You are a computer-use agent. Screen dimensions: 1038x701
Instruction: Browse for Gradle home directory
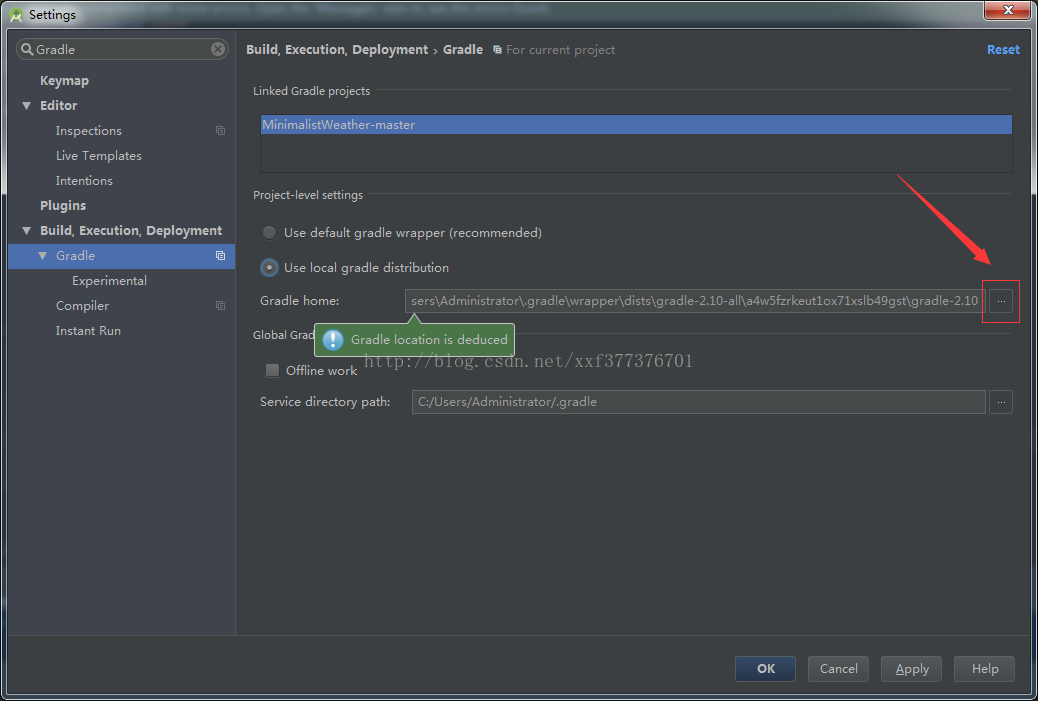1001,301
